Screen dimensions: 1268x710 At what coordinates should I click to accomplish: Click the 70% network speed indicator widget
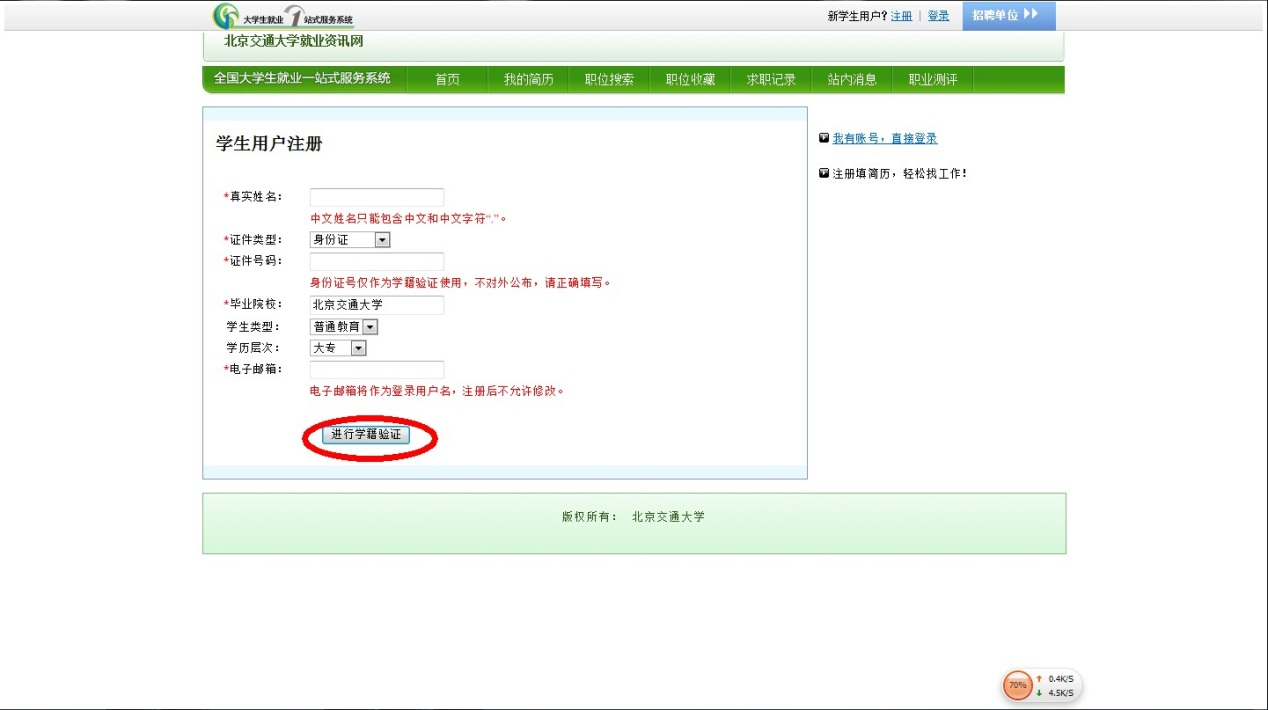pos(1018,686)
